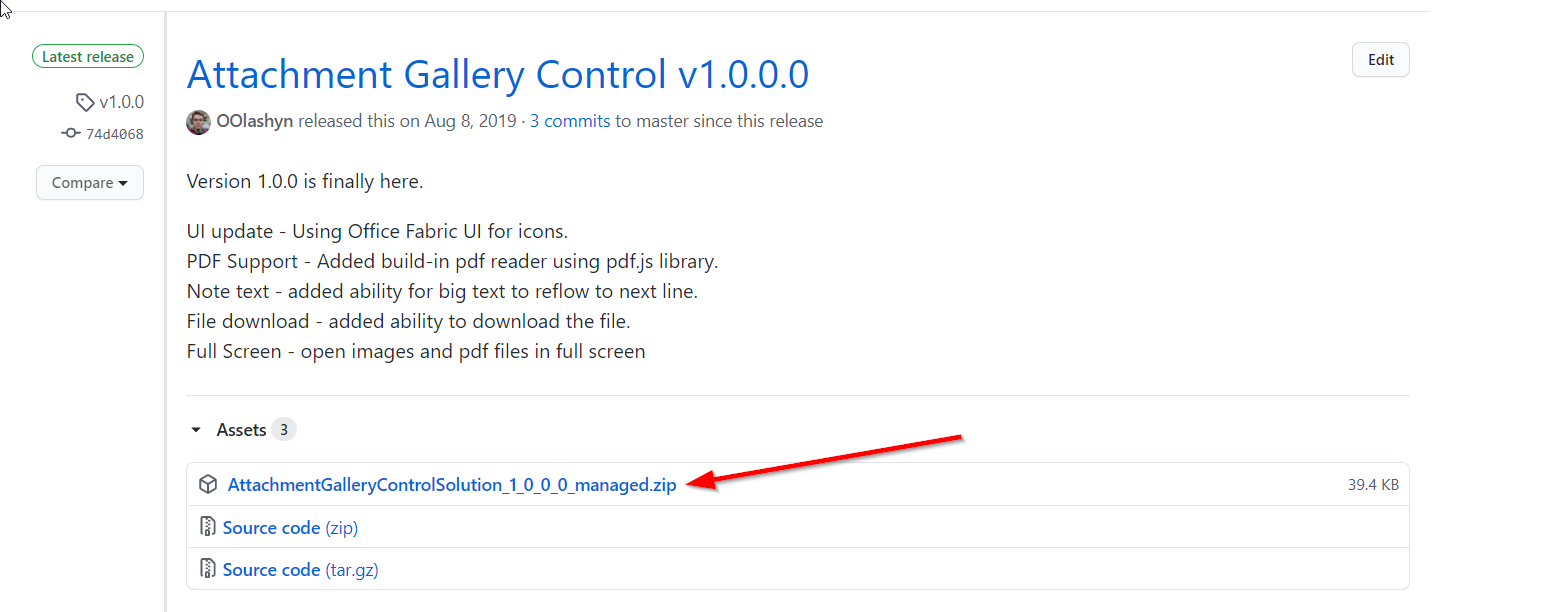Click the Latest release badge
The height and width of the screenshot is (612, 1558).
(x=87, y=56)
